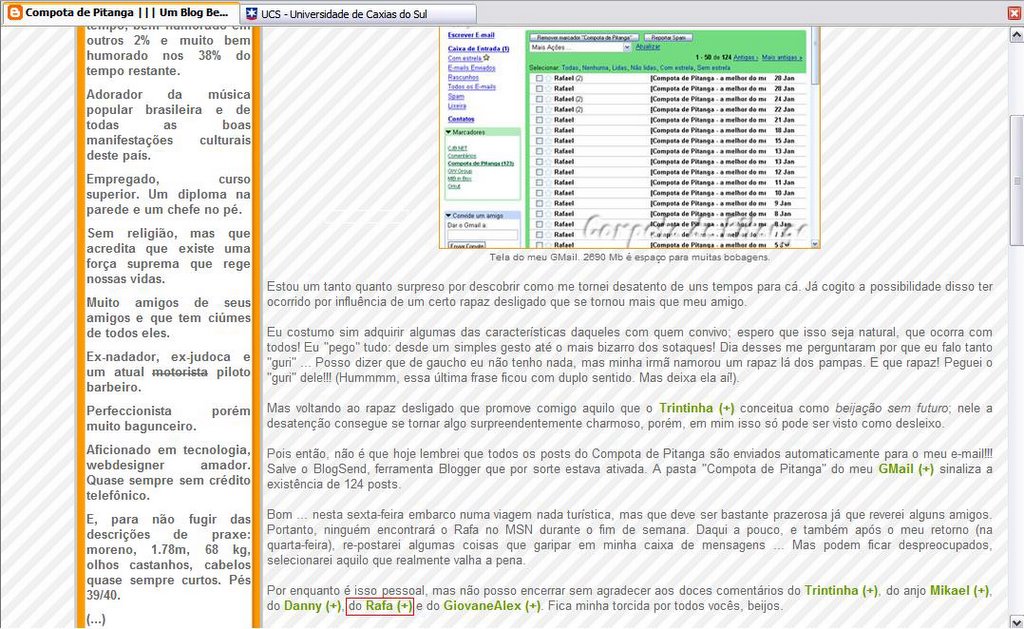Open the 'Mais Ações' dropdown in Gmail image
1024x629 pixels.
[x=580, y=48]
